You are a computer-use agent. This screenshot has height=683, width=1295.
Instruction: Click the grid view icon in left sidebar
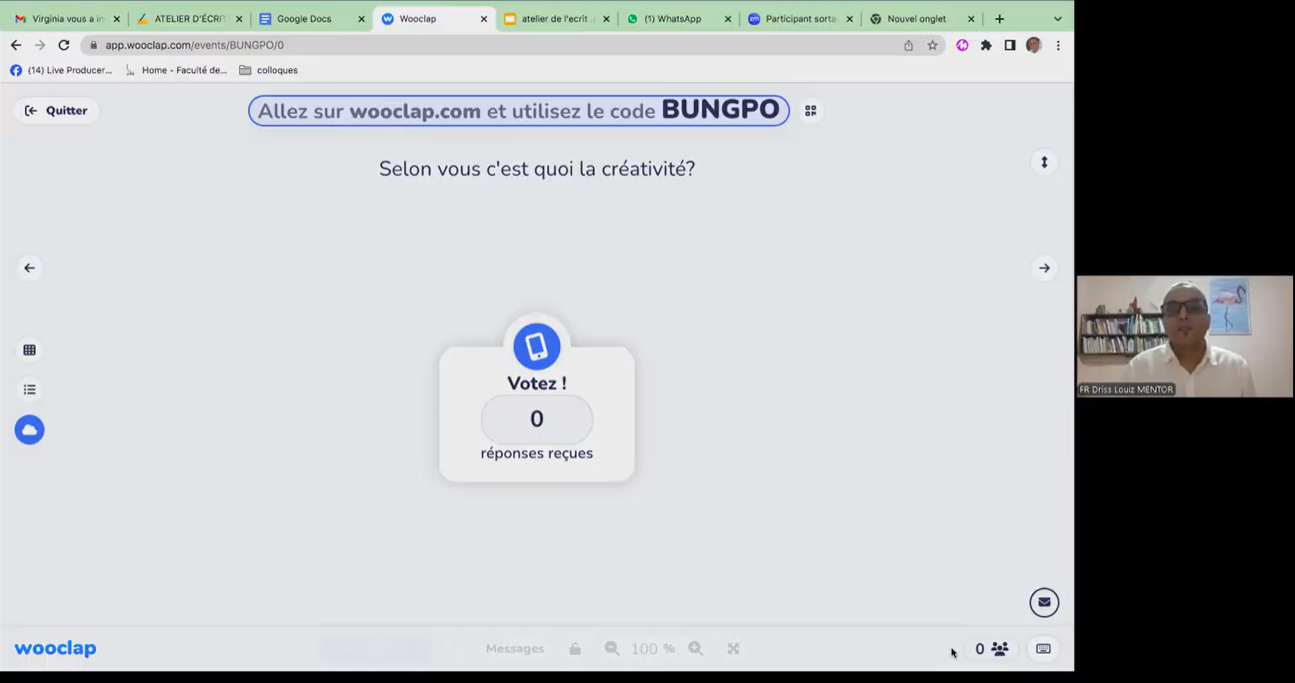click(29, 350)
